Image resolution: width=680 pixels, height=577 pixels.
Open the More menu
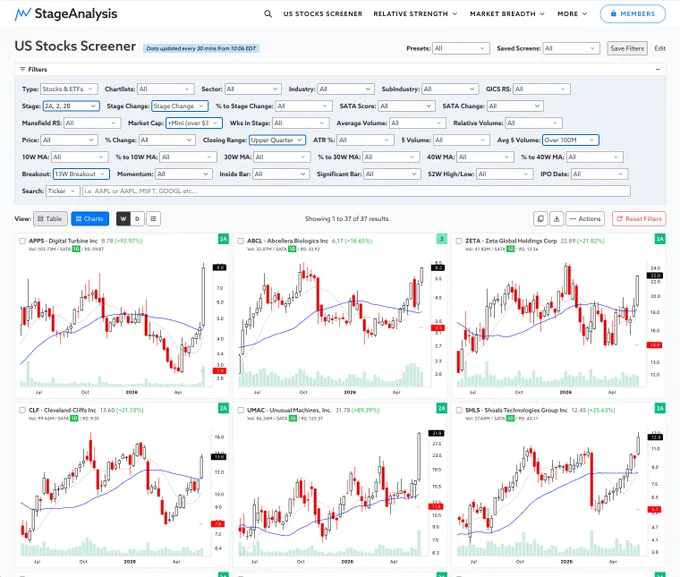tap(572, 14)
